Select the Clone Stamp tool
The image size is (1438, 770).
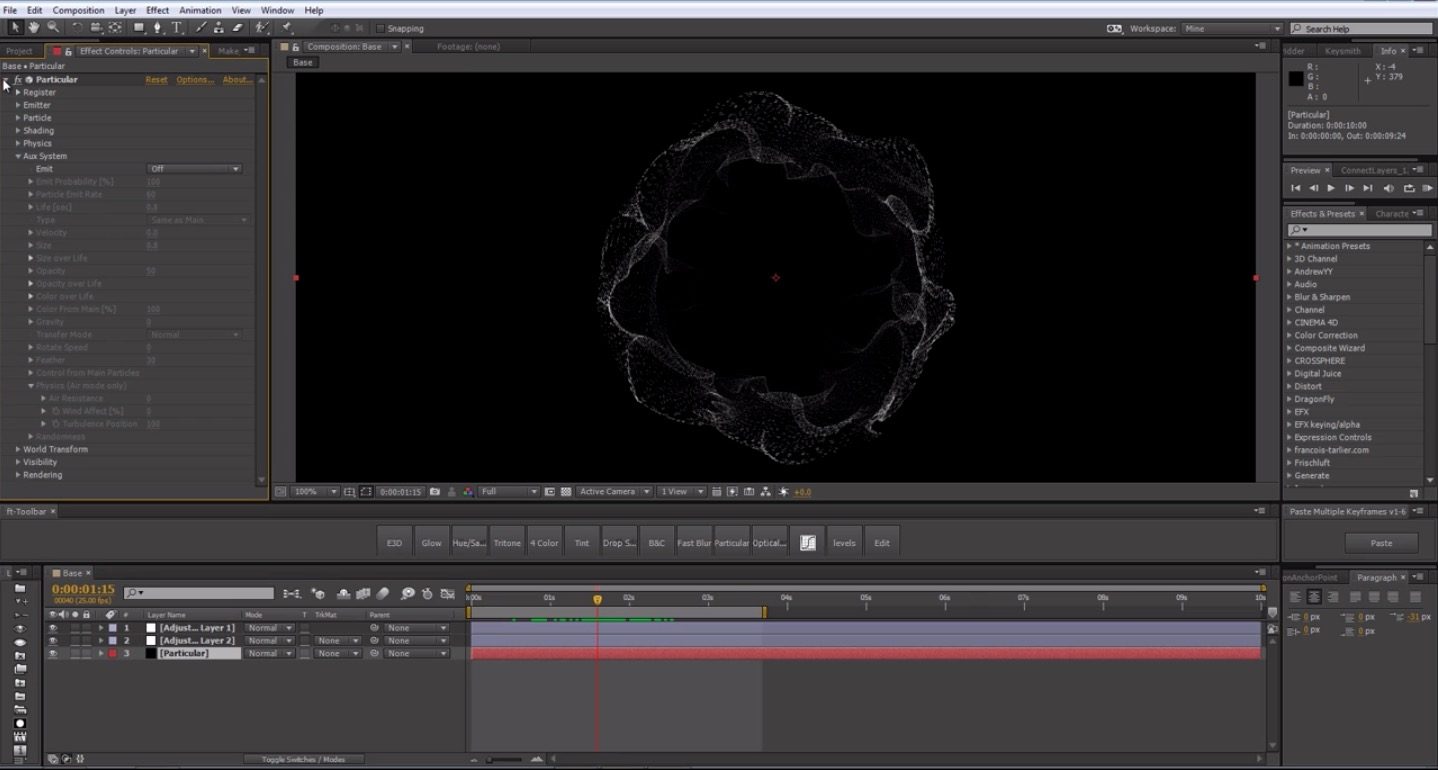[x=219, y=28]
